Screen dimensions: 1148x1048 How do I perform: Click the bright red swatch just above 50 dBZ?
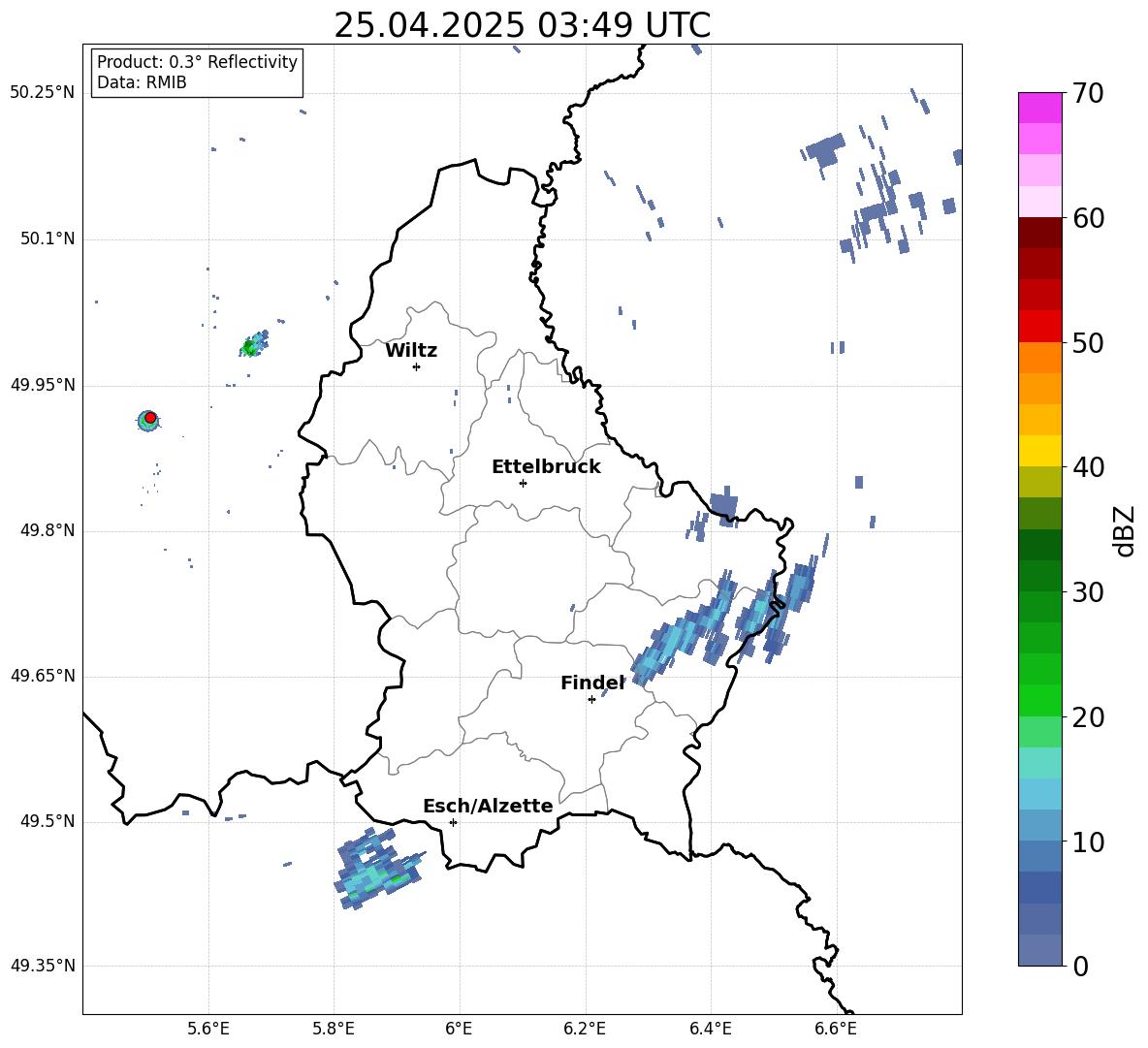point(1039,327)
